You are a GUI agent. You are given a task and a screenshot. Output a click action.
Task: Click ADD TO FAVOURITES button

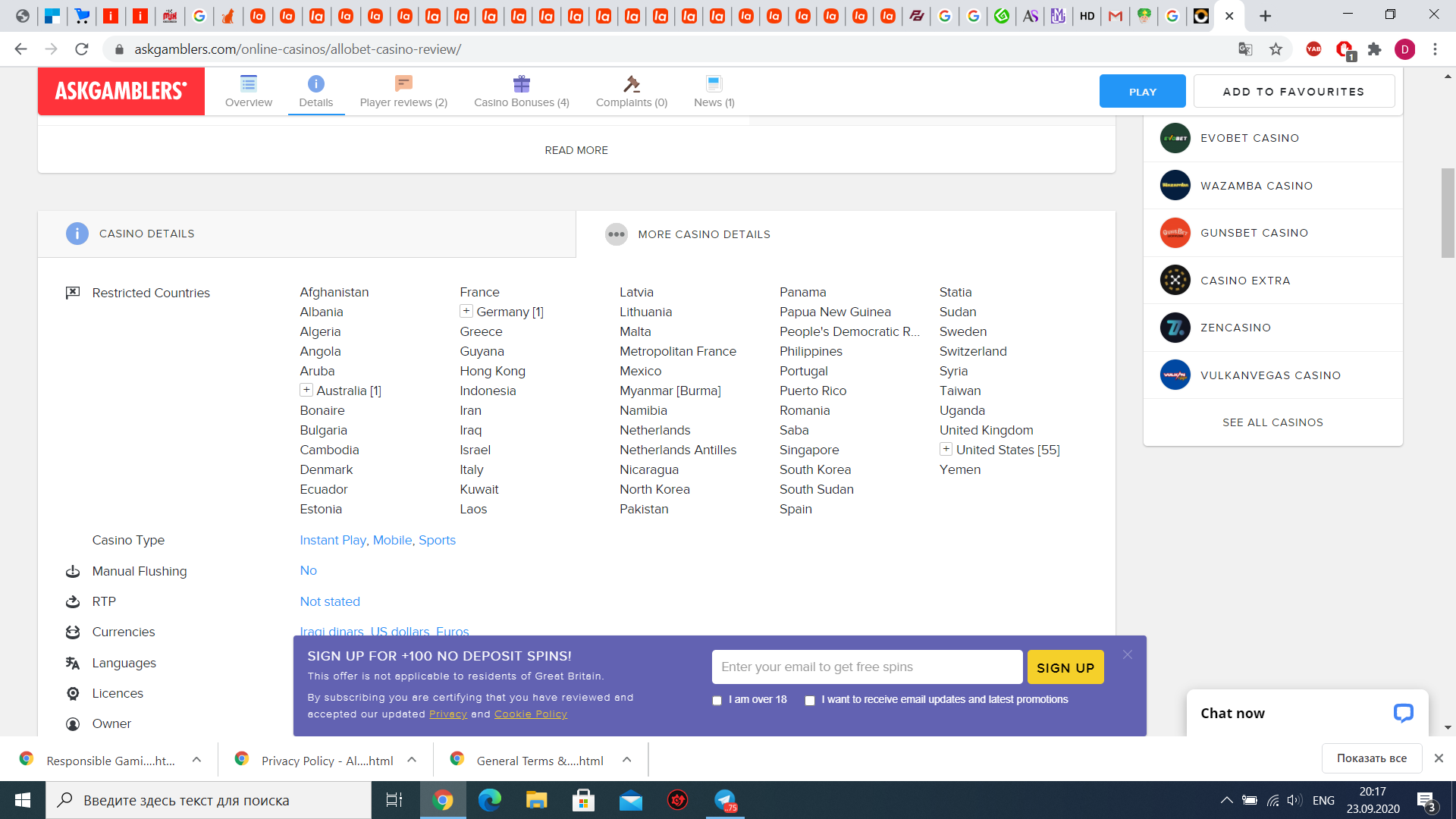click(x=1294, y=91)
